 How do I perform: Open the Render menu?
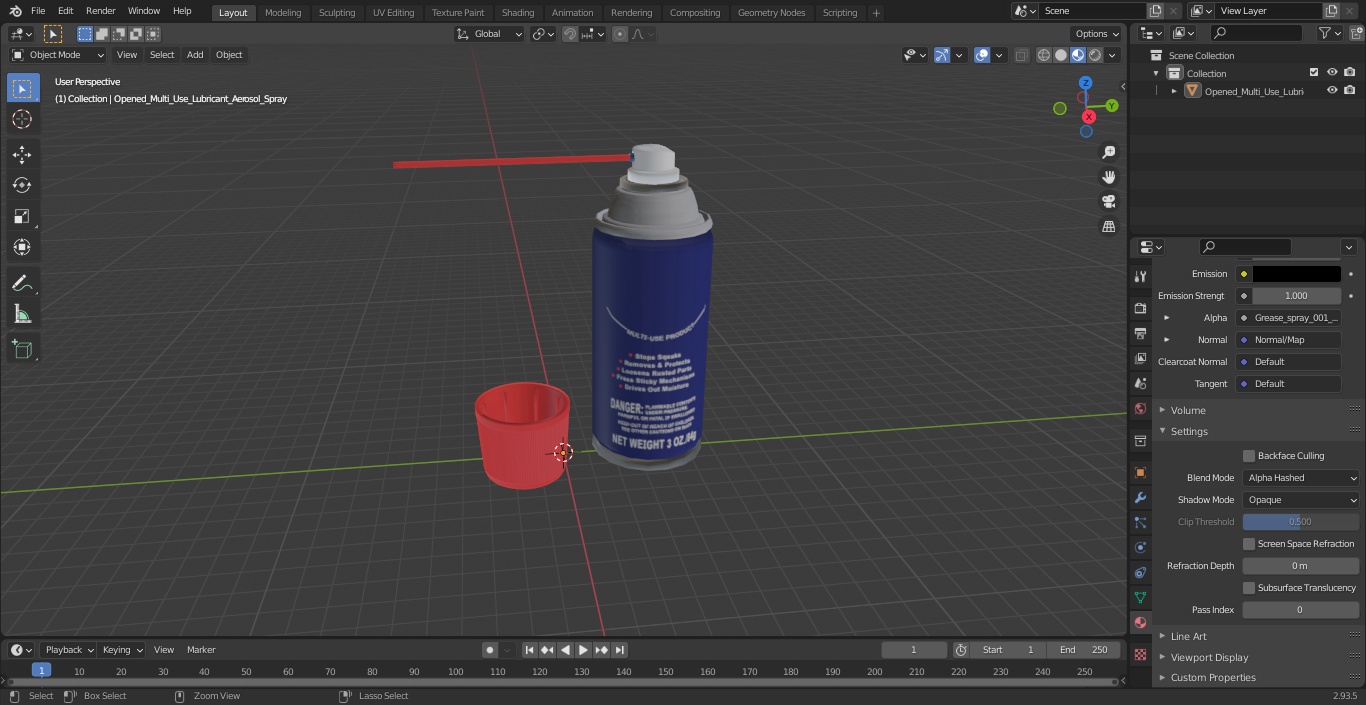100,11
